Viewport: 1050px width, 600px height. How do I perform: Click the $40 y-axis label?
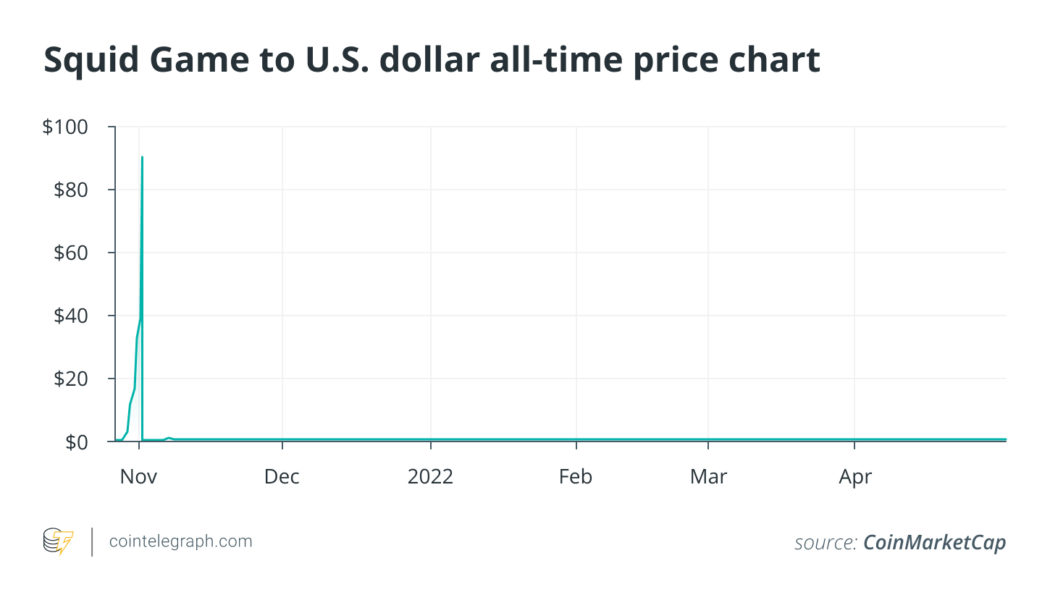click(77, 316)
